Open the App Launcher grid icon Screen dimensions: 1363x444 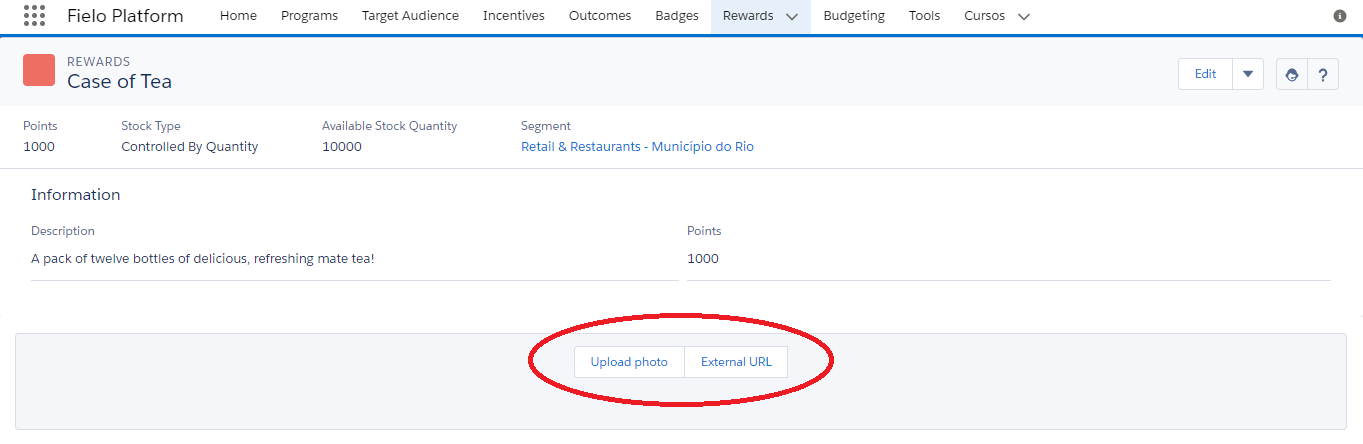[x=34, y=16]
